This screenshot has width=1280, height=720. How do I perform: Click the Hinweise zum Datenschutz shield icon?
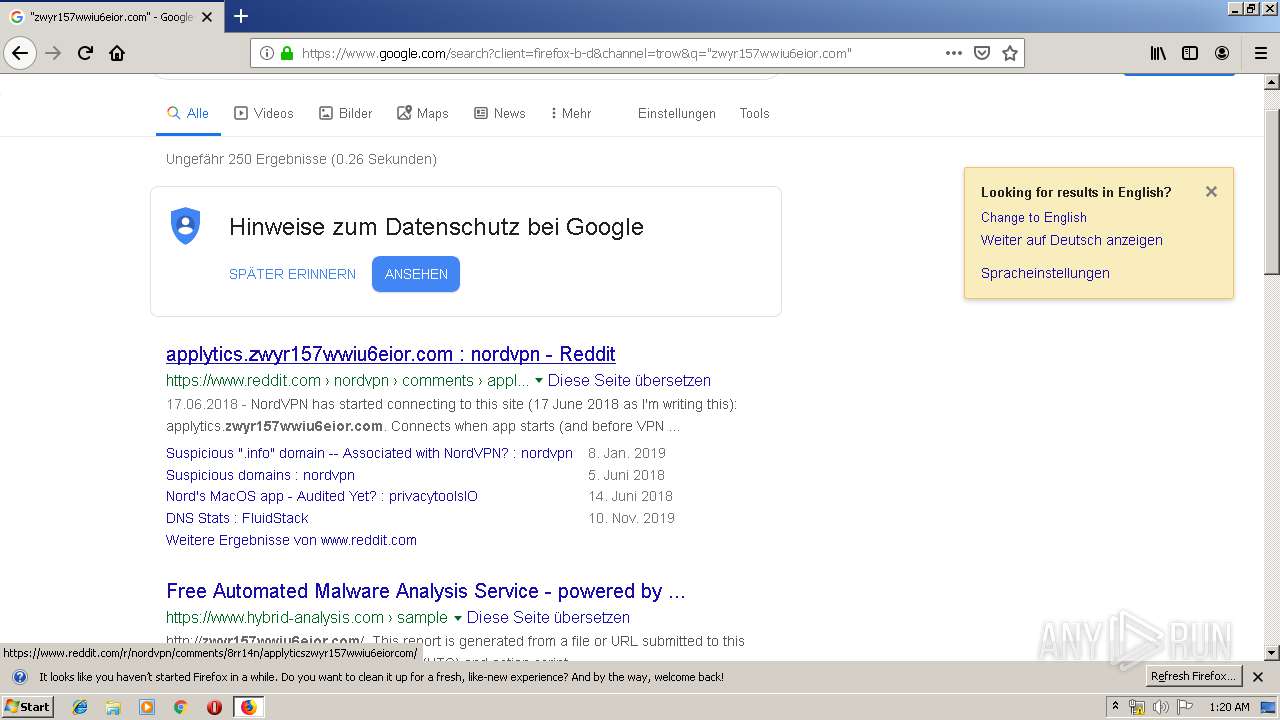pos(186,226)
